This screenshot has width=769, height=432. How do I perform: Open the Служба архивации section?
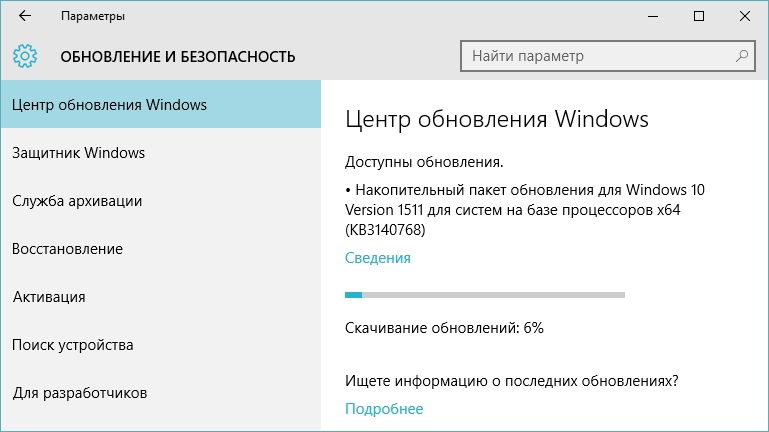pyautogui.click(x=161, y=201)
